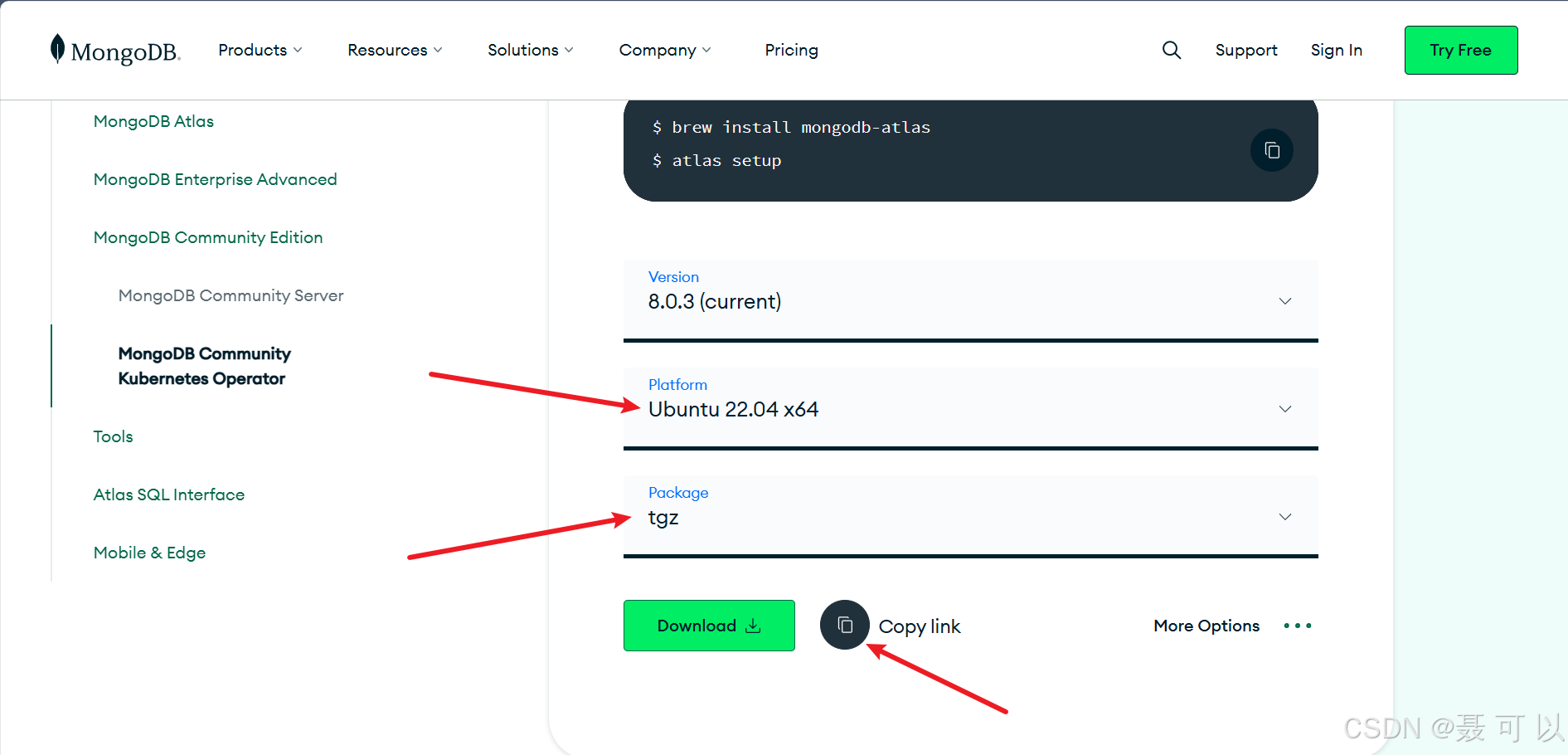Open Tools in the sidebar

pos(113,436)
